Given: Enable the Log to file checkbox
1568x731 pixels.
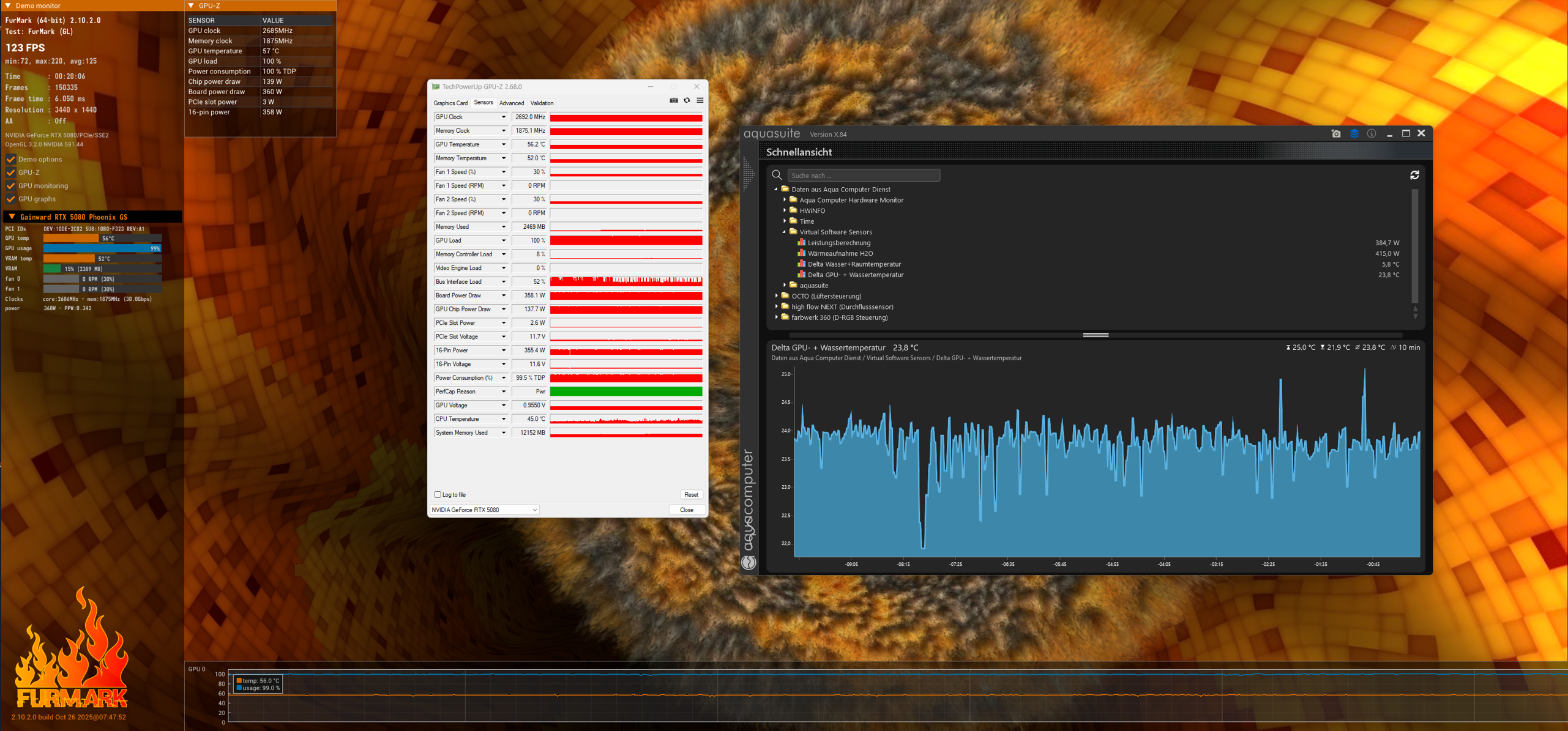Looking at the screenshot, I should click(438, 495).
